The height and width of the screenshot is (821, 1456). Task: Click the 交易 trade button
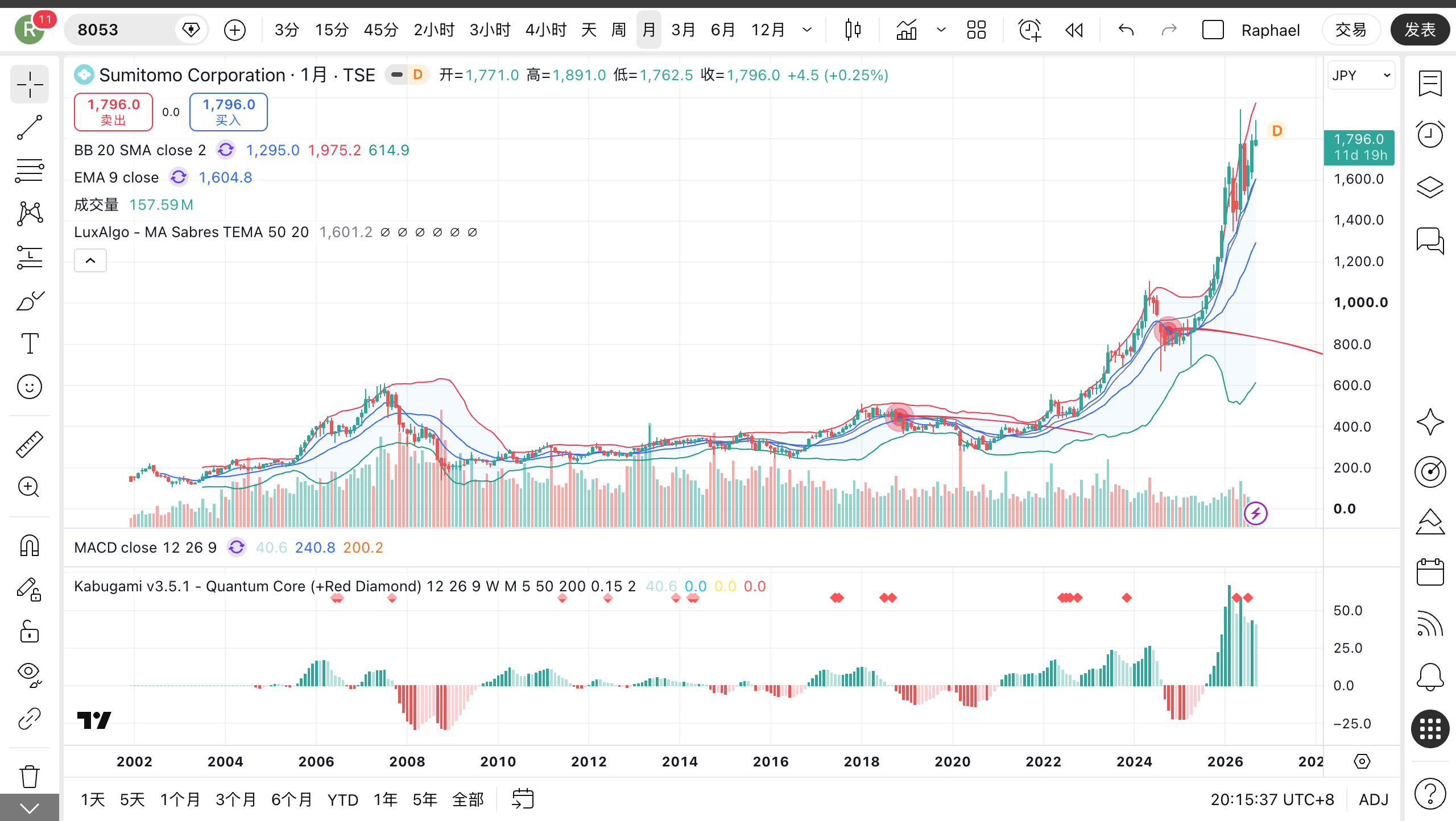(1351, 30)
